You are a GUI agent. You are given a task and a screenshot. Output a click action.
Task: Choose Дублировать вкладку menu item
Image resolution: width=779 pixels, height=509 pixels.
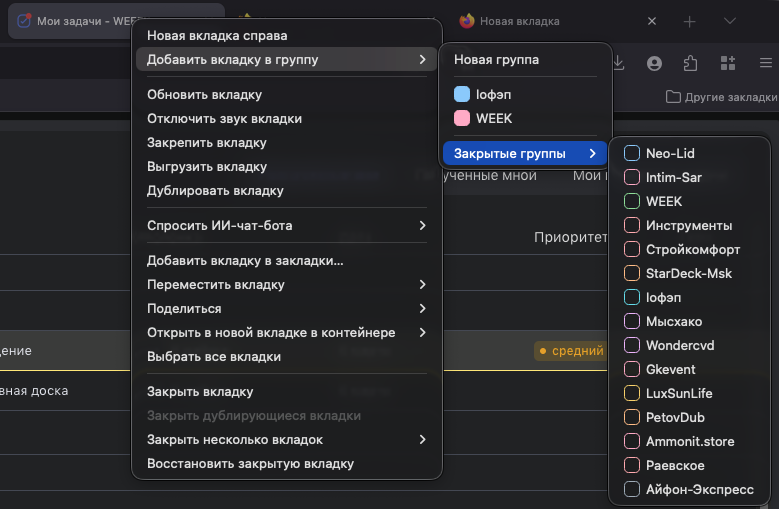215,190
